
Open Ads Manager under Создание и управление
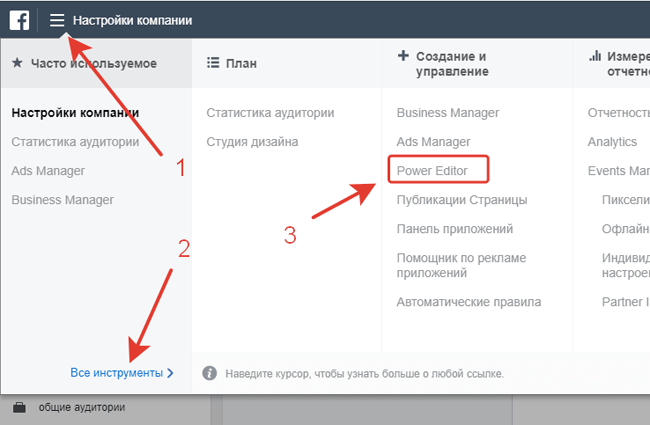[x=434, y=142]
